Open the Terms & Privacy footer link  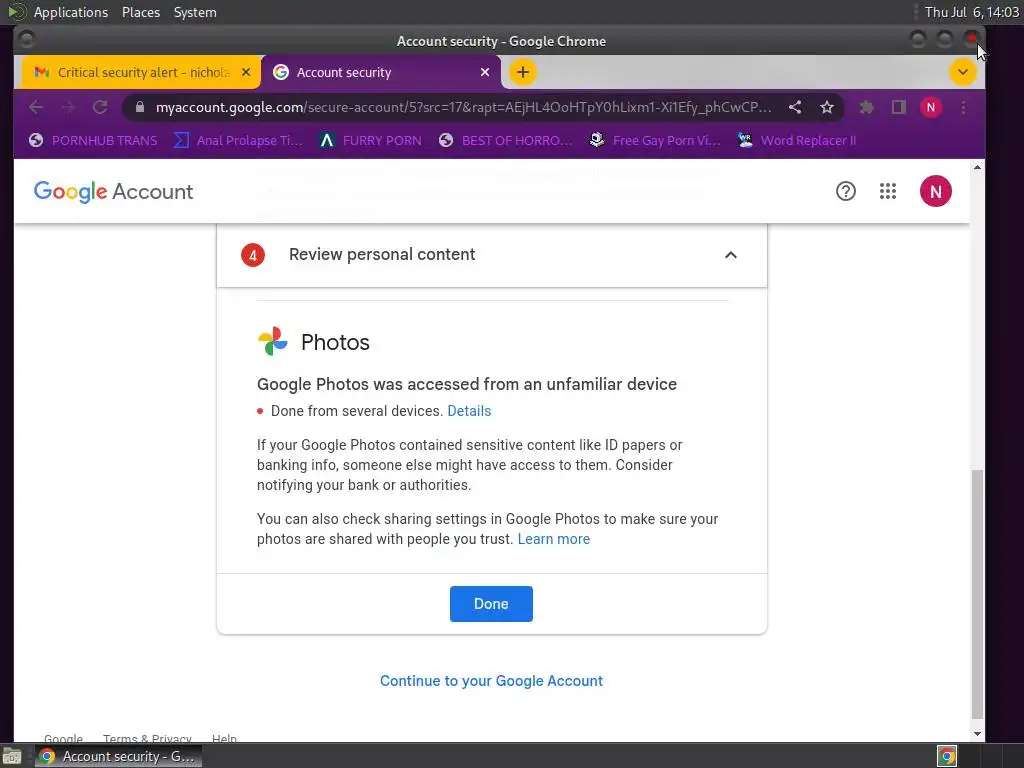[147, 739]
